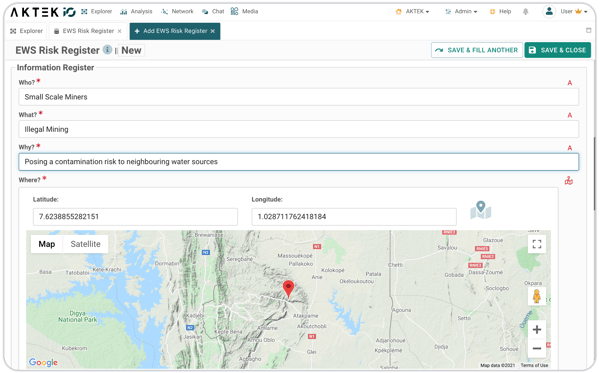Click the Street View pegman icon
600x373 pixels.
point(536,296)
